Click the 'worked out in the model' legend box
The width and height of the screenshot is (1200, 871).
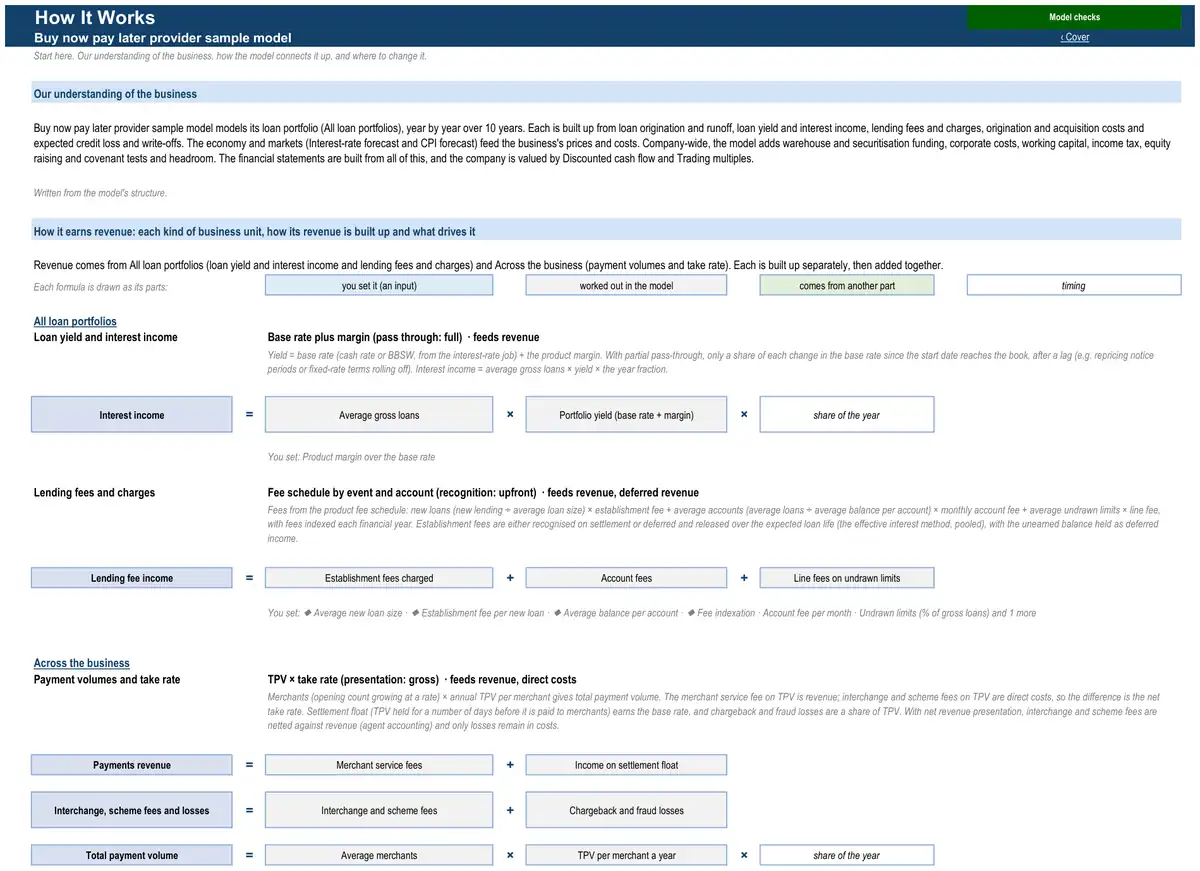626,285
